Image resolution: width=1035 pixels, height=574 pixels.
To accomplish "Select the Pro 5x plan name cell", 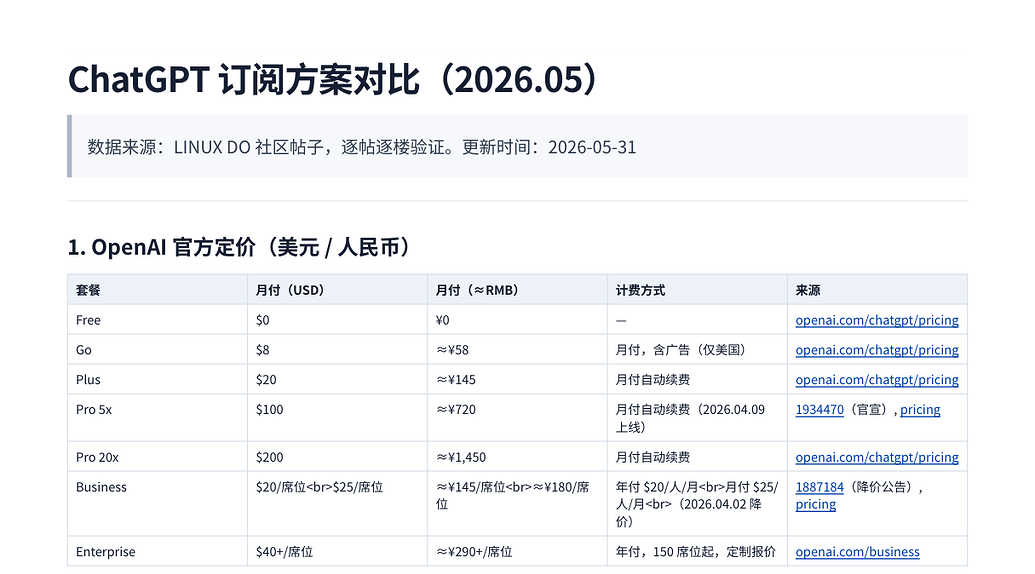I will point(157,418).
